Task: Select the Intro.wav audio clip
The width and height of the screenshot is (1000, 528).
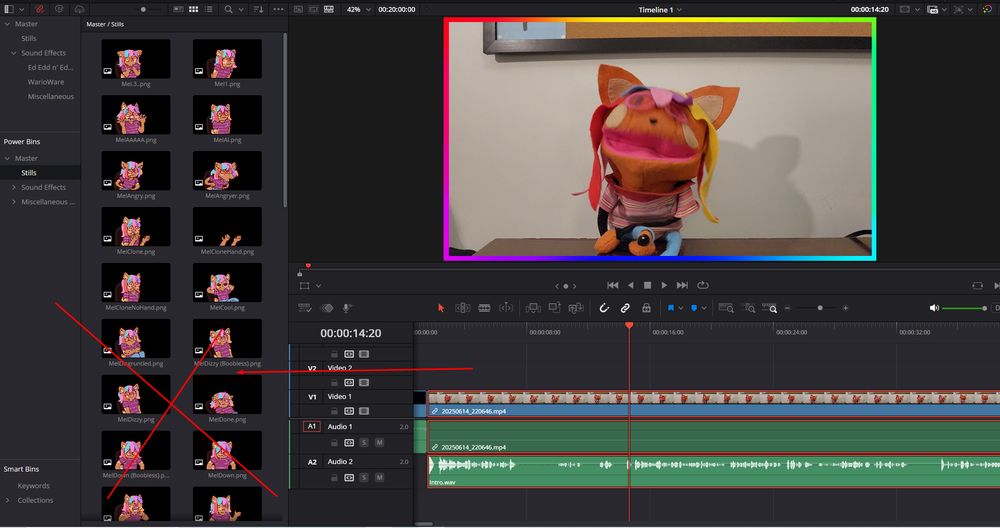Action: pos(714,471)
